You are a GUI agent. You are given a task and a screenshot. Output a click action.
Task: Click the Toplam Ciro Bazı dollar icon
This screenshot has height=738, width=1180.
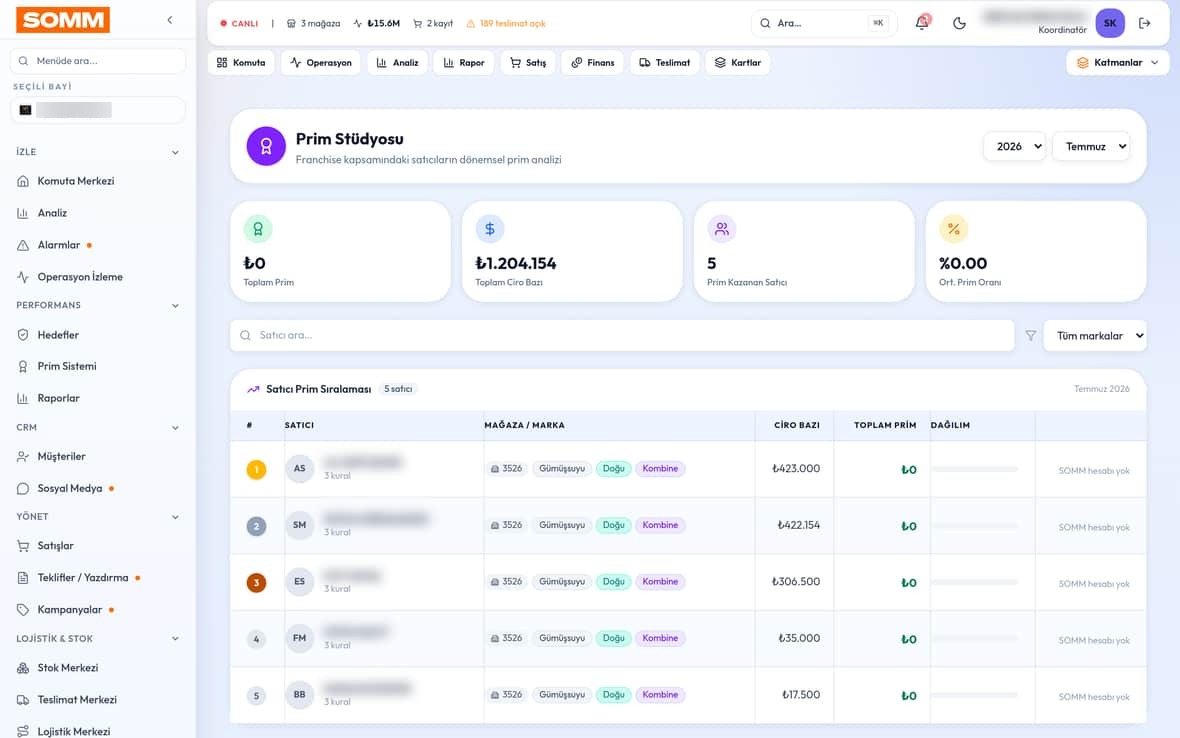pyautogui.click(x=490, y=229)
